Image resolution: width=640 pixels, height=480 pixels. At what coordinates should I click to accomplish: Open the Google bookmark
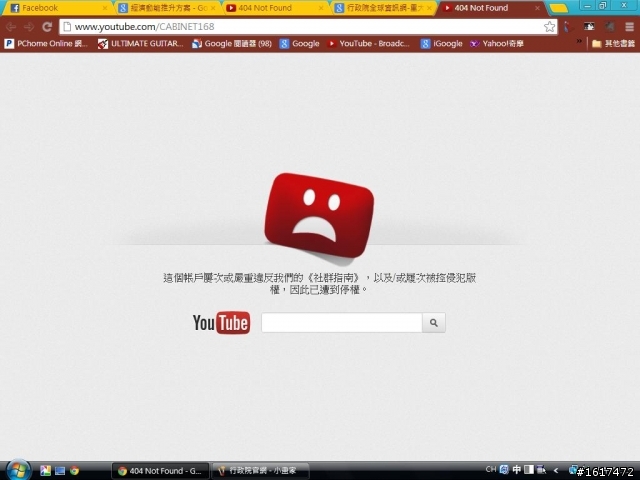(299, 44)
